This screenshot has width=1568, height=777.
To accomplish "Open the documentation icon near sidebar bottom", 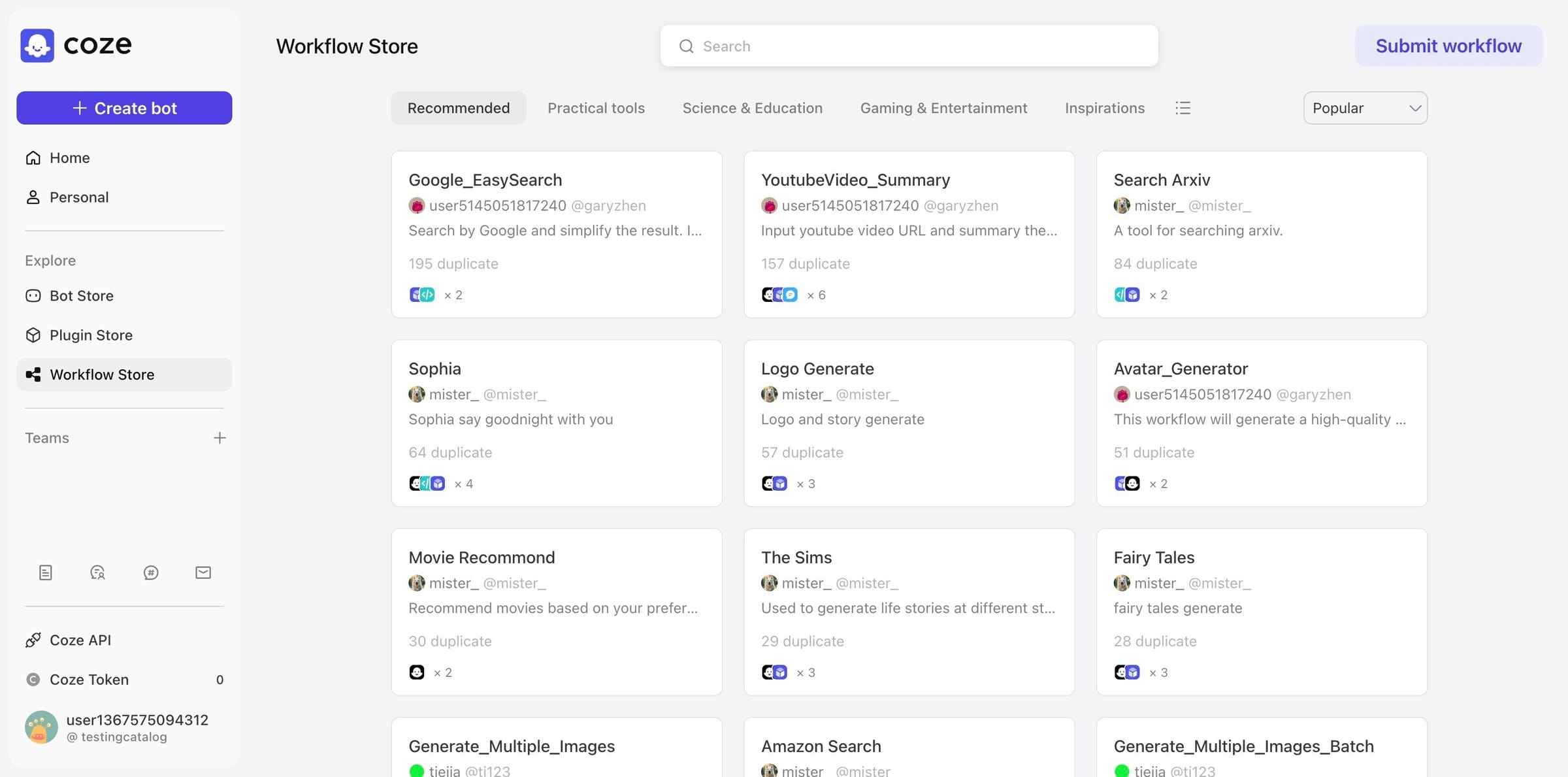I will click(x=45, y=572).
